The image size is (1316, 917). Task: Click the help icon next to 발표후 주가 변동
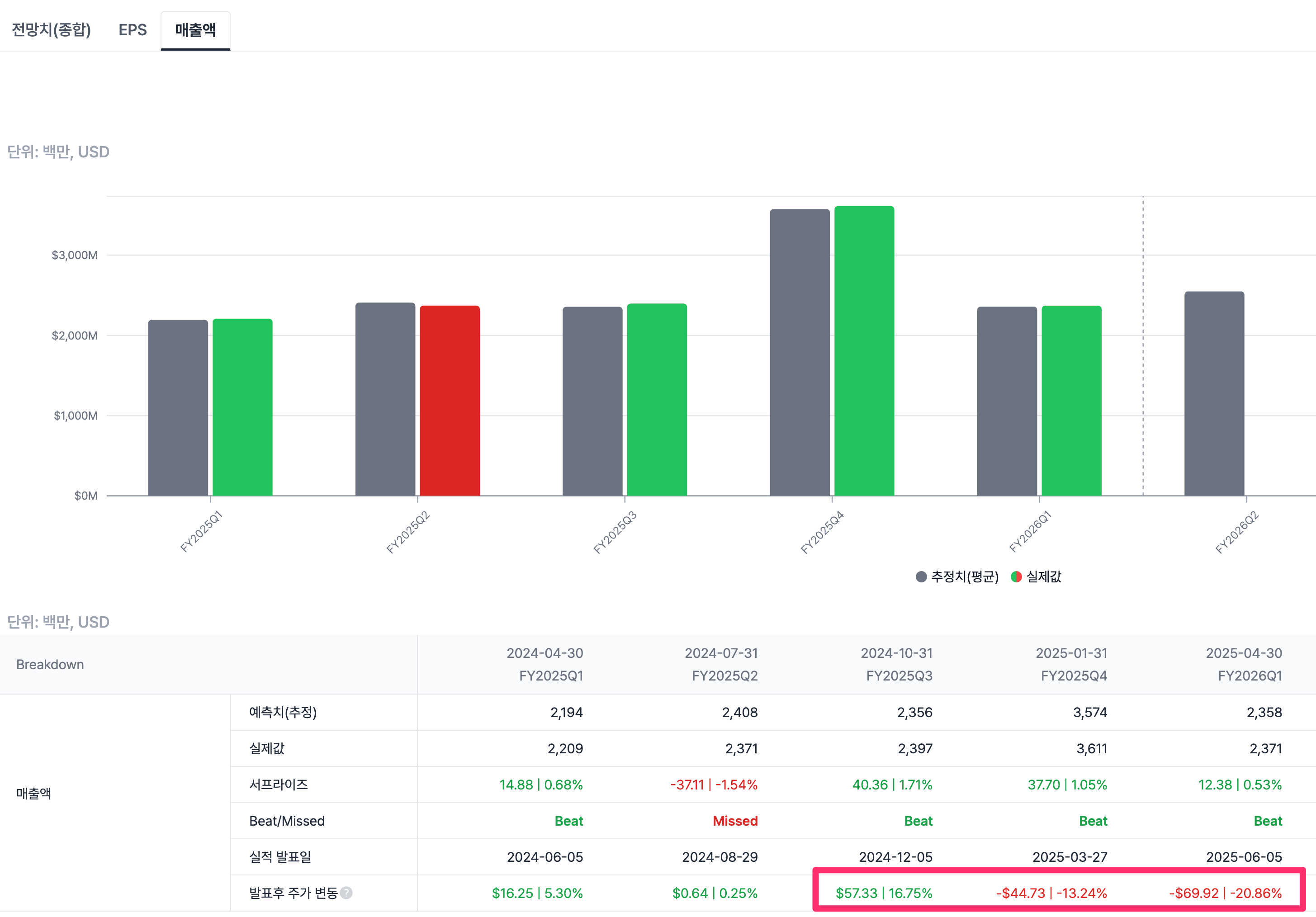[346, 892]
